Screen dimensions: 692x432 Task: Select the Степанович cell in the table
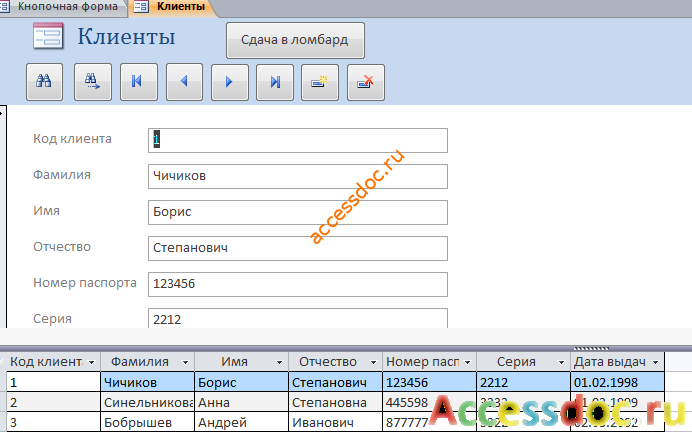click(335, 382)
